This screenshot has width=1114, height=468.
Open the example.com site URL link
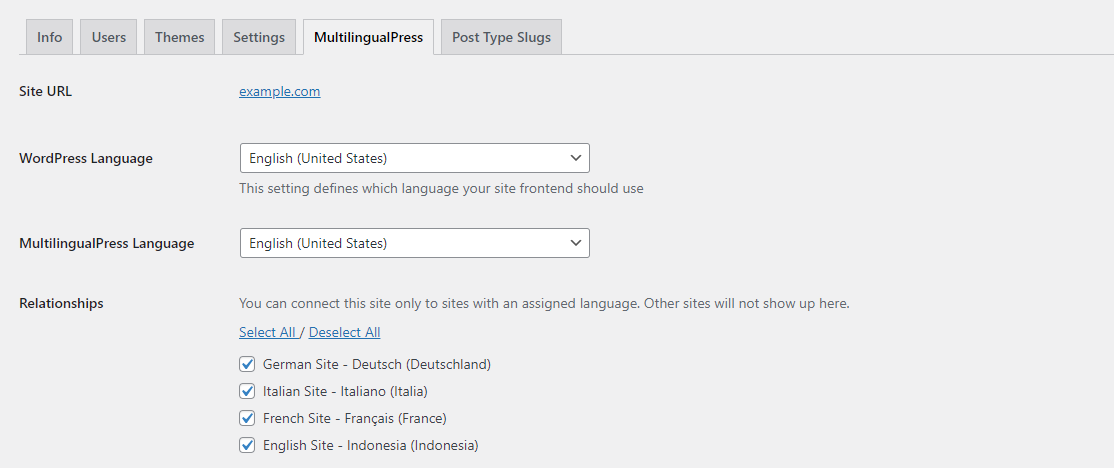click(280, 92)
